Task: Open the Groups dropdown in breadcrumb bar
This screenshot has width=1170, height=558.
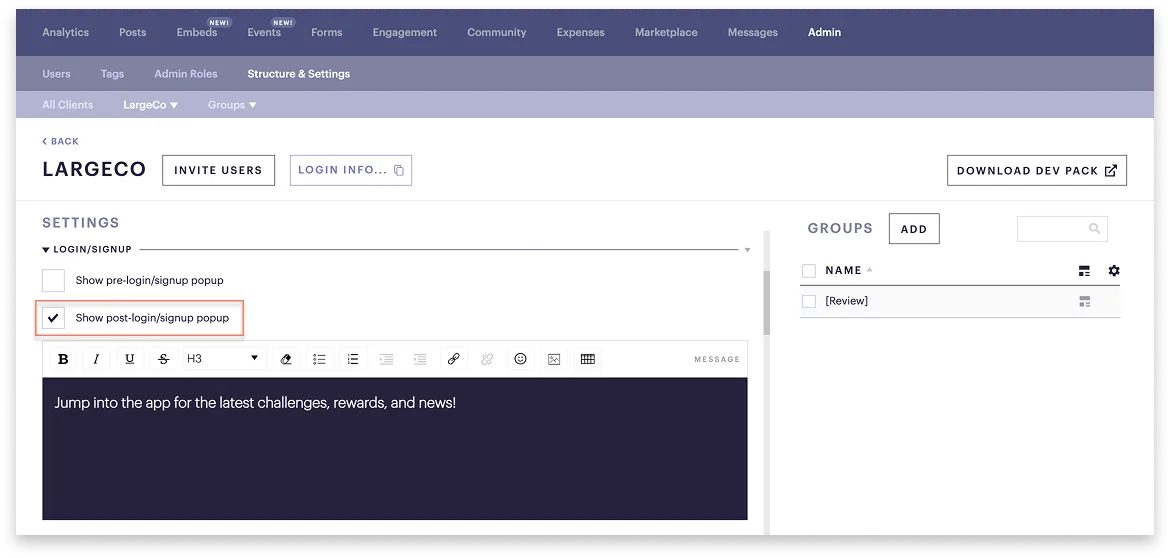Action: pos(232,105)
